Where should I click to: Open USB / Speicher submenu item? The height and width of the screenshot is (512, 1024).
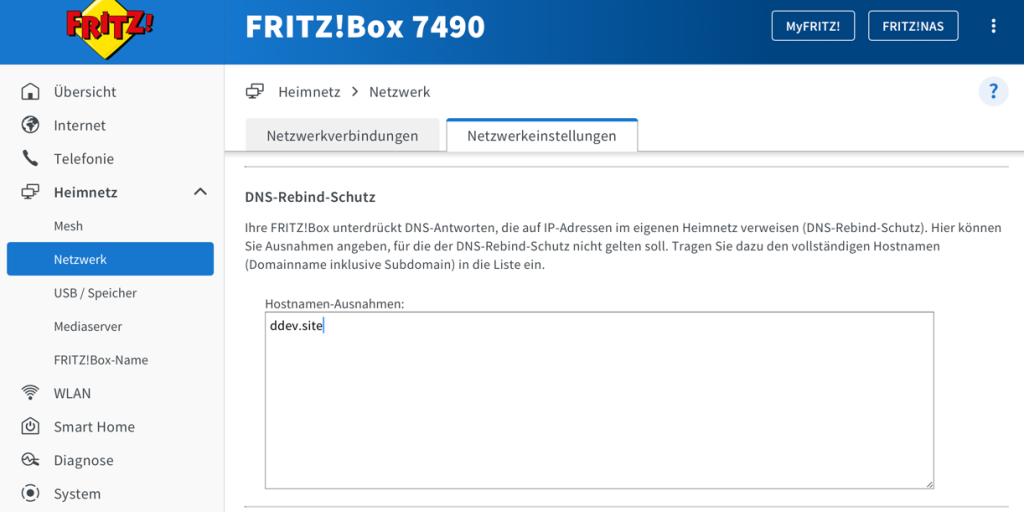[95, 293]
